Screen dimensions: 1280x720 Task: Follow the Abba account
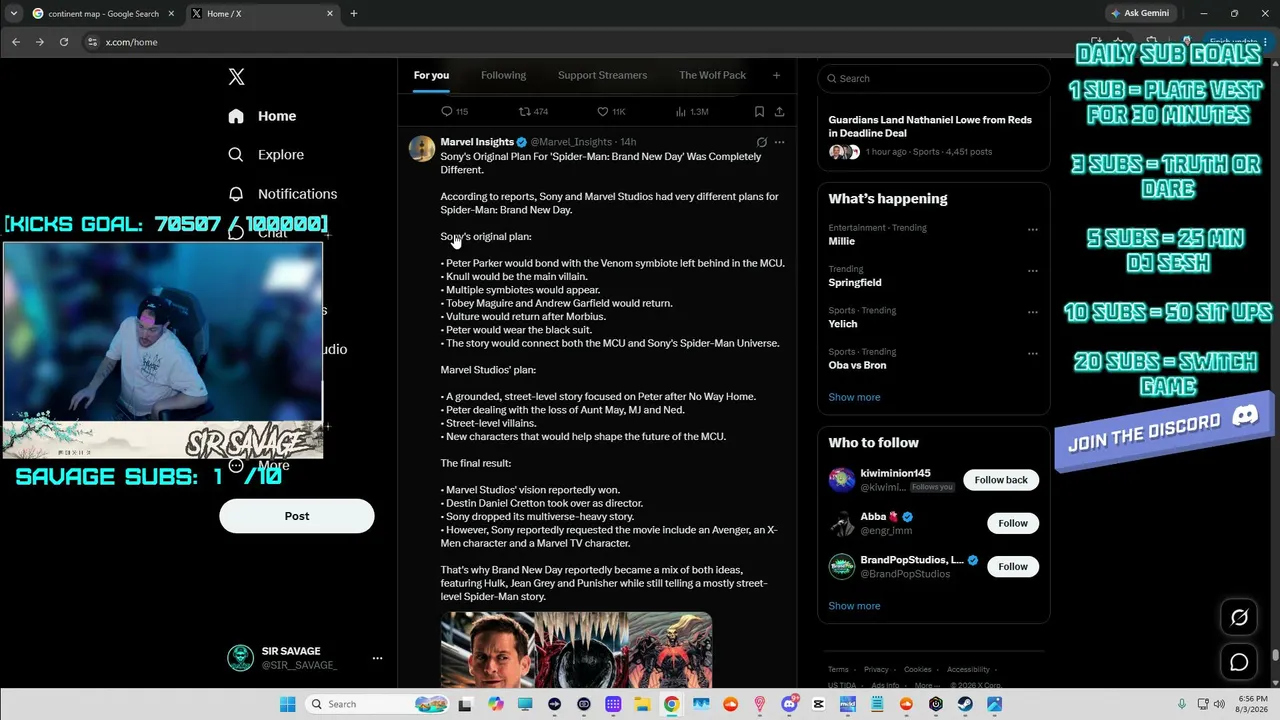coord(1013,523)
